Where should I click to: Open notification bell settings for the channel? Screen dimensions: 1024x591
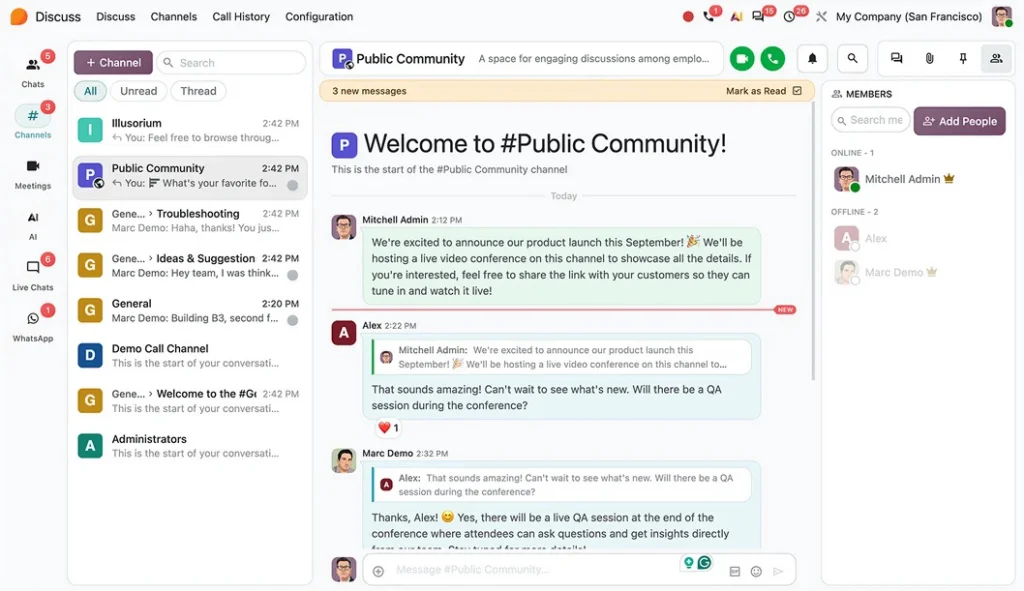(x=812, y=59)
